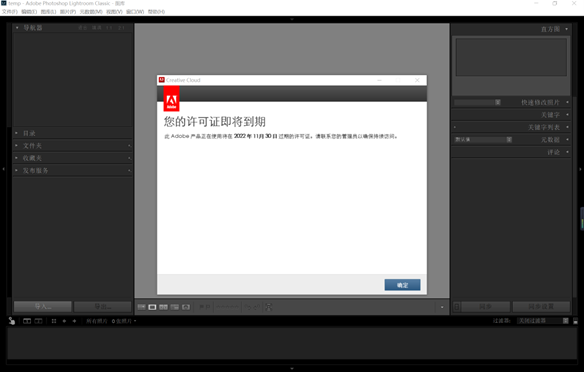Select Survey view icon in toolbar
The height and width of the screenshot is (372, 584).
tap(175, 307)
